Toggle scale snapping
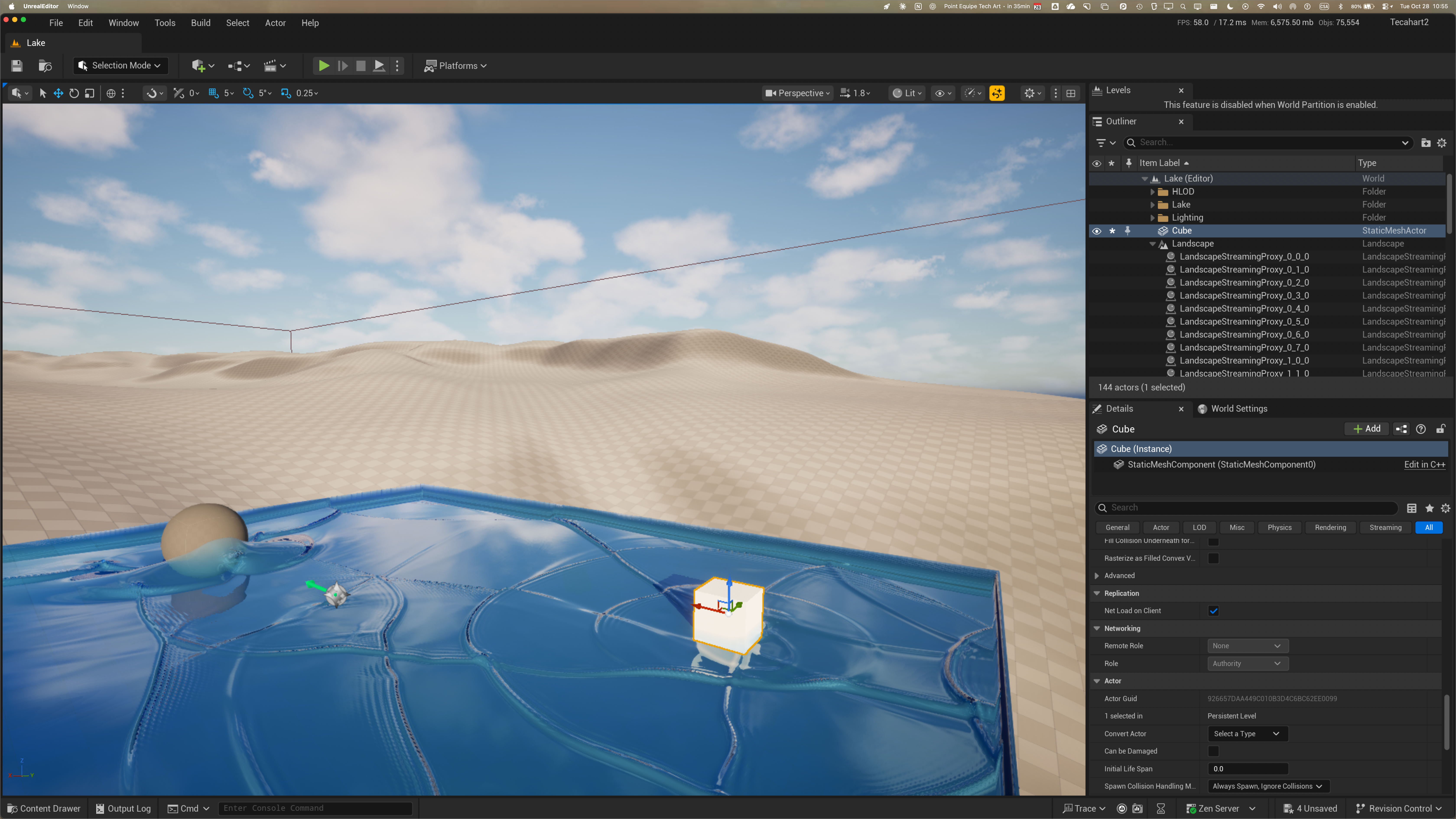This screenshot has height=819, width=1456. [x=286, y=93]
